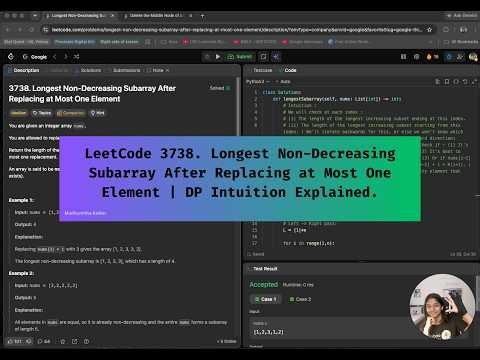The width and height of the screenshot is (480, 360).
Task: Click the bookmark icon in editor toolbar
Action: pos(447,82)
